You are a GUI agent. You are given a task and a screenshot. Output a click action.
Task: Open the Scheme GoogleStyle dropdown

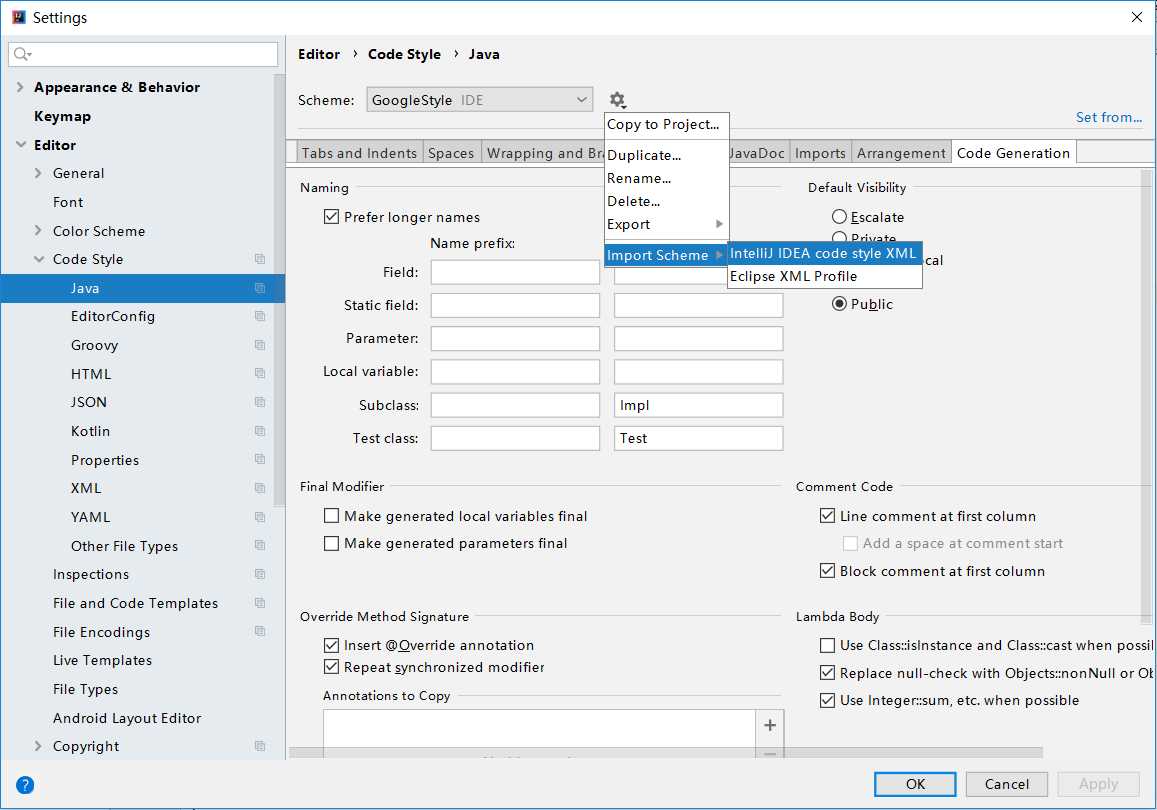480,100
